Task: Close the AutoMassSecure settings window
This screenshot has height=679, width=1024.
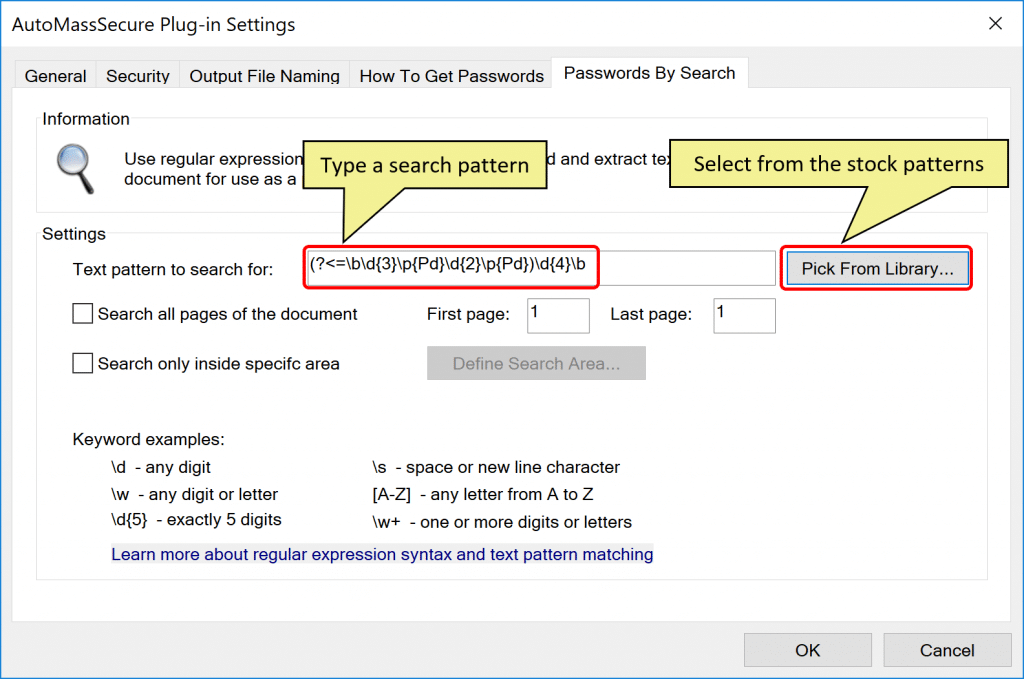Action: [x=995, y=24]
